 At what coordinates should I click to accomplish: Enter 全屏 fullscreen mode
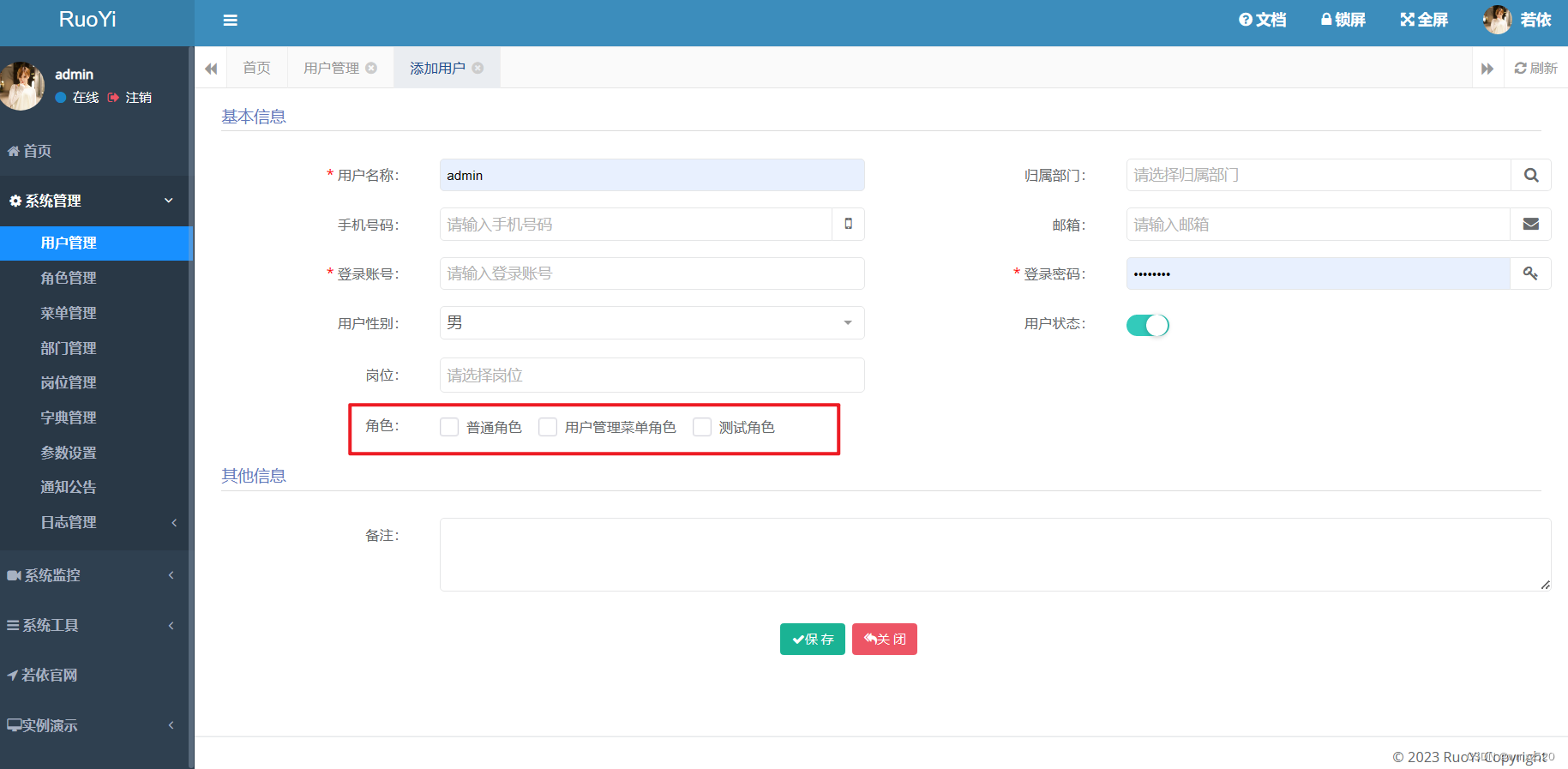[1424, 20]
